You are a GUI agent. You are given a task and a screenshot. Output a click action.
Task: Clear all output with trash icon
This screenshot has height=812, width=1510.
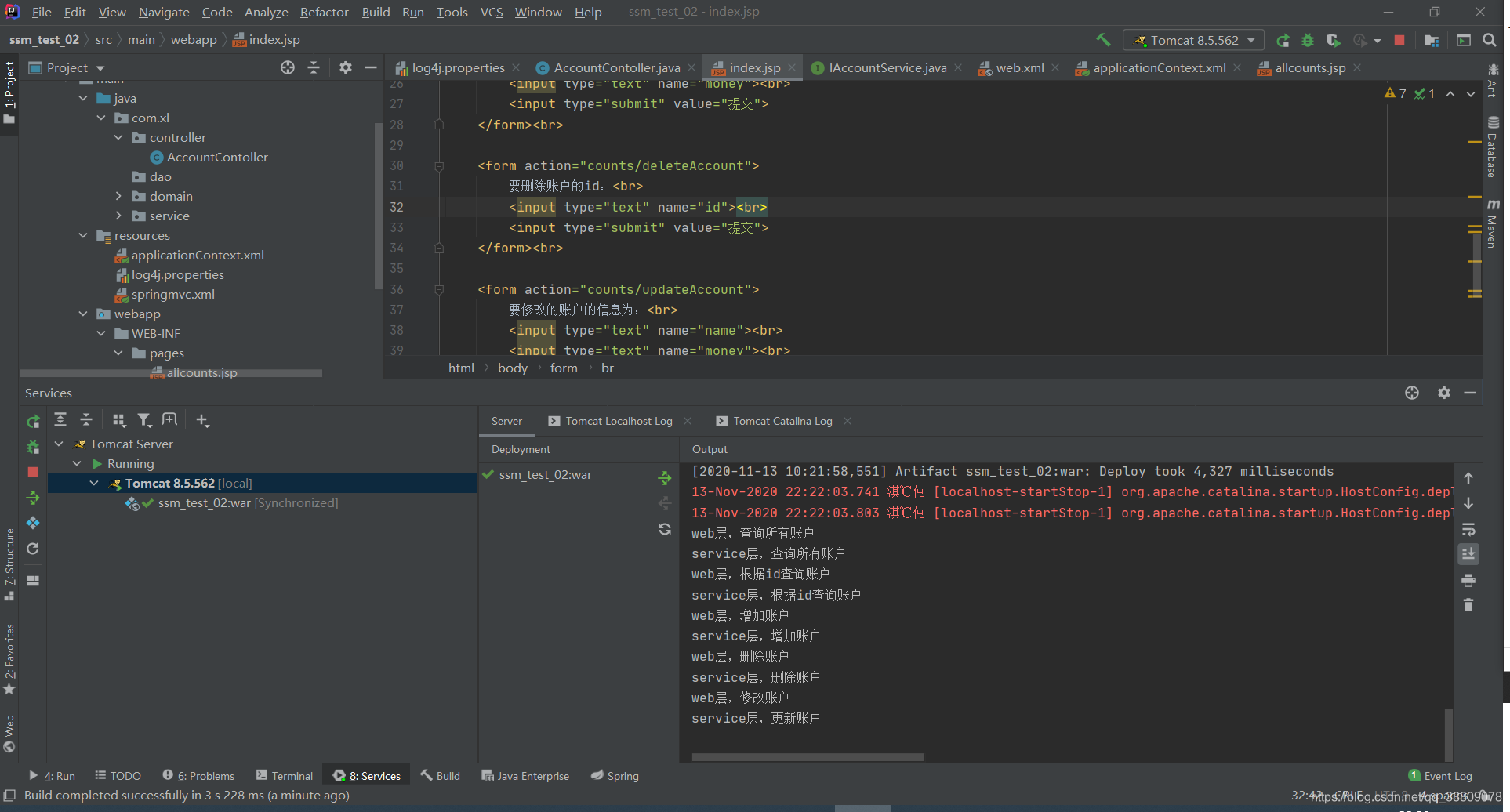(x=1468, y=605)
